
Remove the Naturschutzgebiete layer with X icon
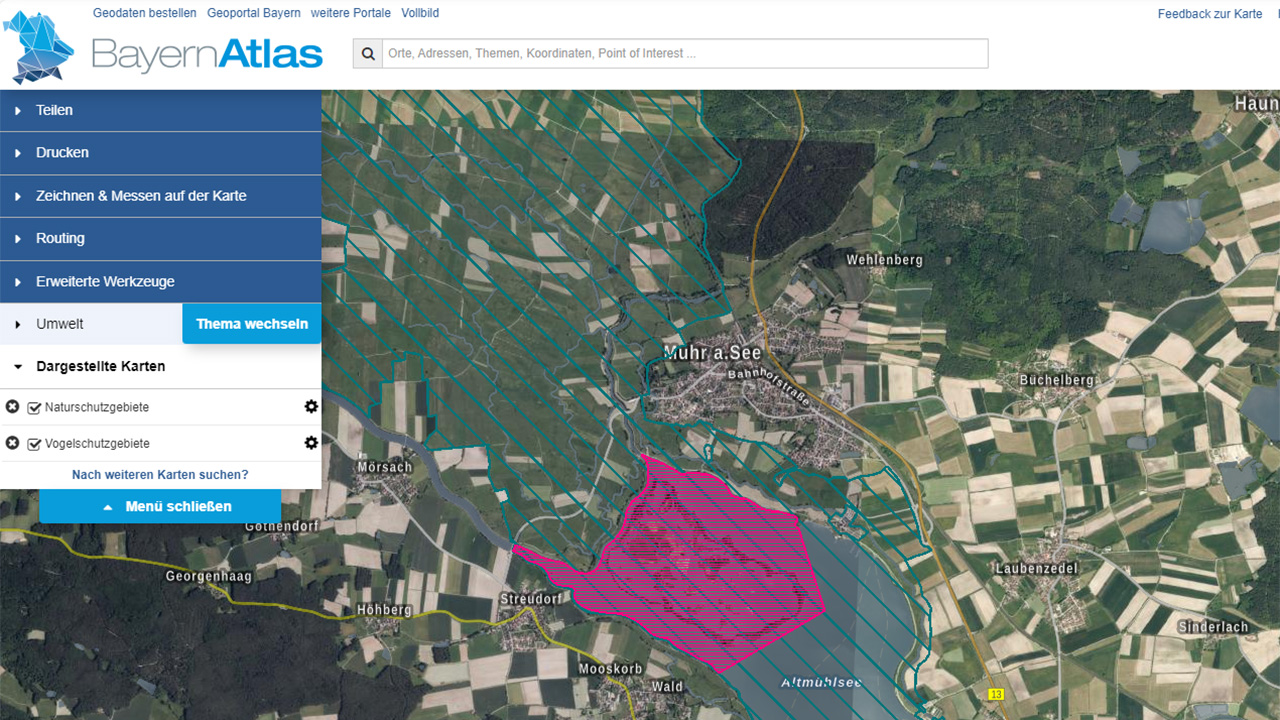(x=12, y=407)
